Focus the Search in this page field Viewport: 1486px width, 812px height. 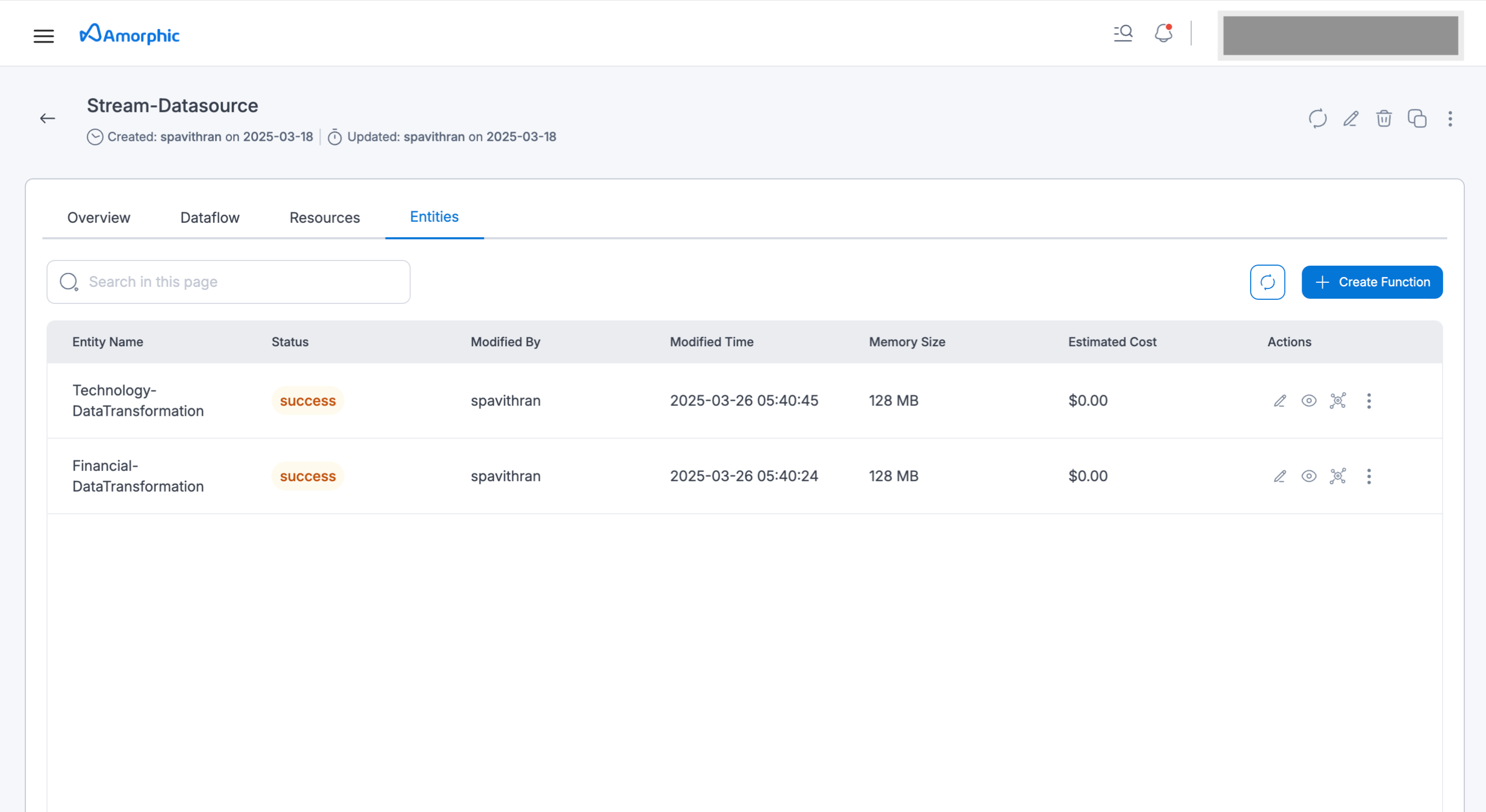click(x=243, y=282)
